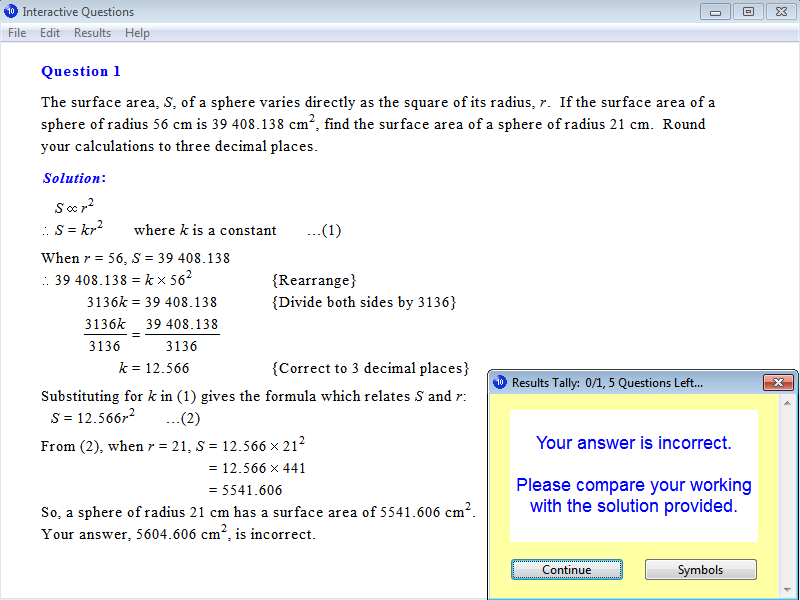The width and height of the screenshot is (800, 600).
Task: Minimize the Interactive Questions window
Action: (715, 12)
